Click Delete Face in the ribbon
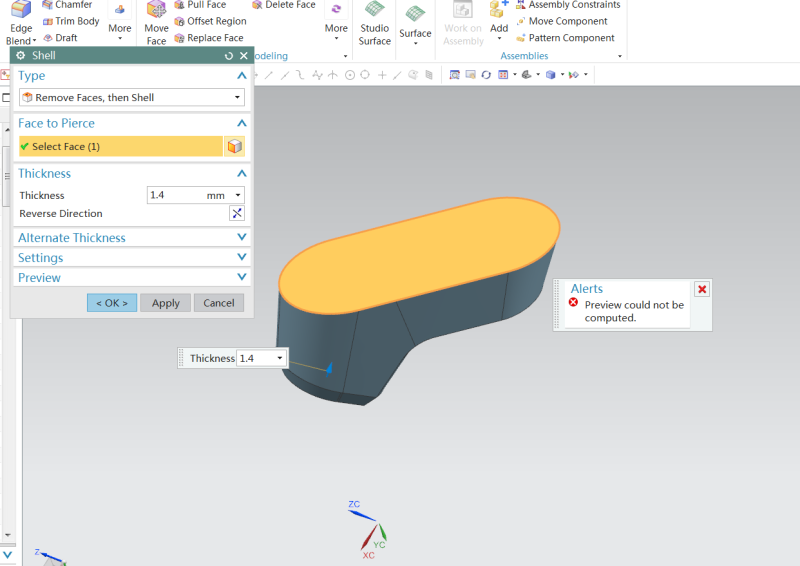 tap(284, 5)
